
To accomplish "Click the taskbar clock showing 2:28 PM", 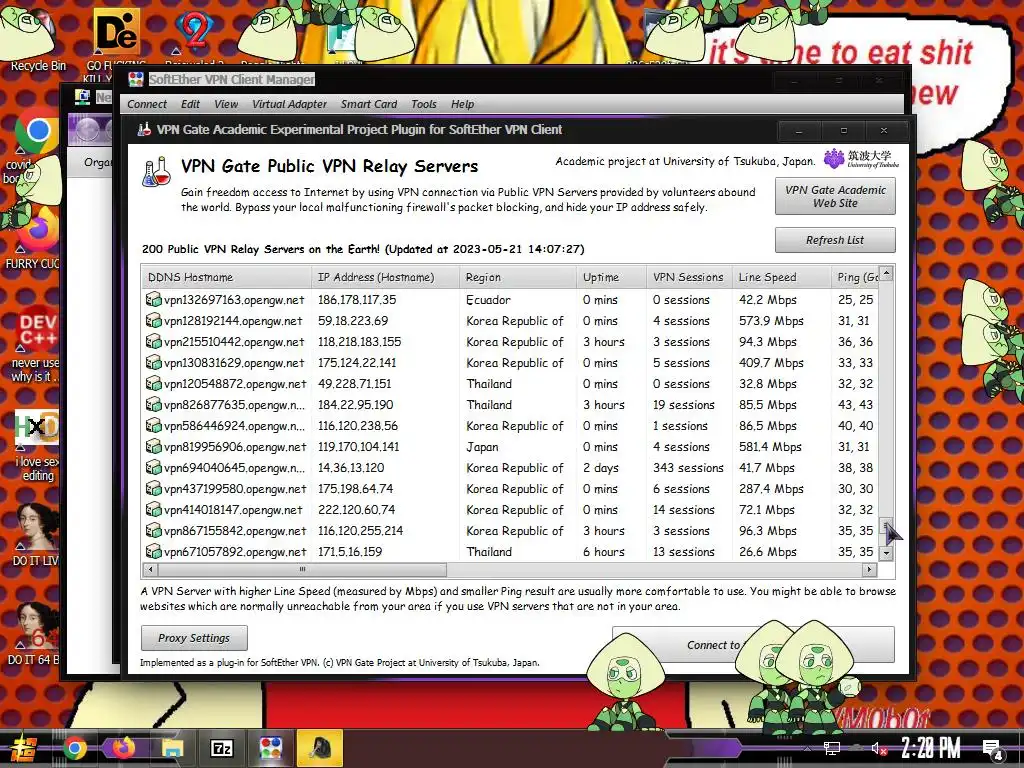I will point(931,748).
